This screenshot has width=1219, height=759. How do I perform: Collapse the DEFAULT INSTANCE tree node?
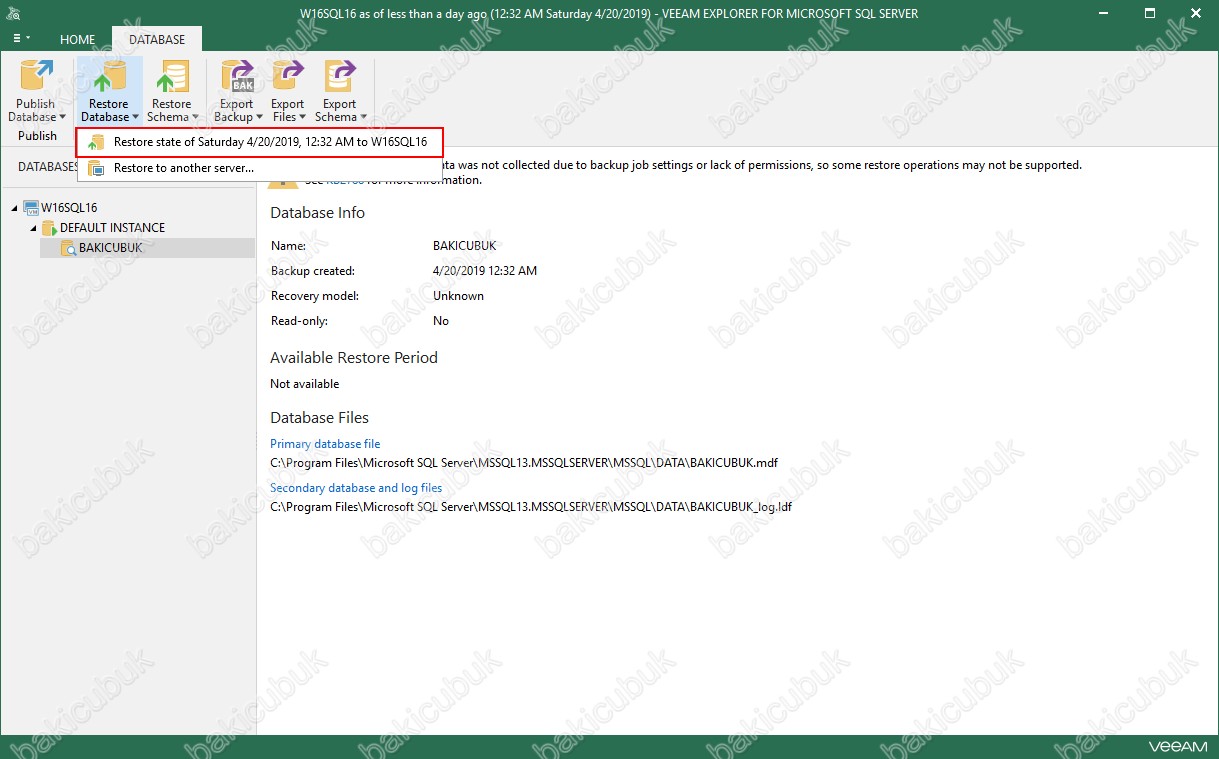[x=33, y=228]
